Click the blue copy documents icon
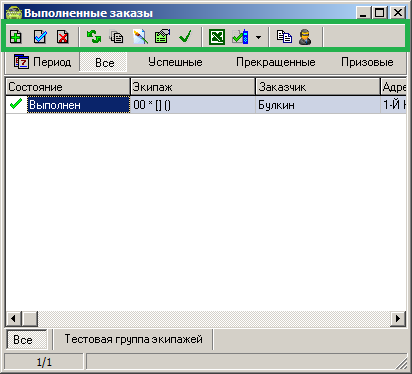412x374 pixels. point(284,36)
